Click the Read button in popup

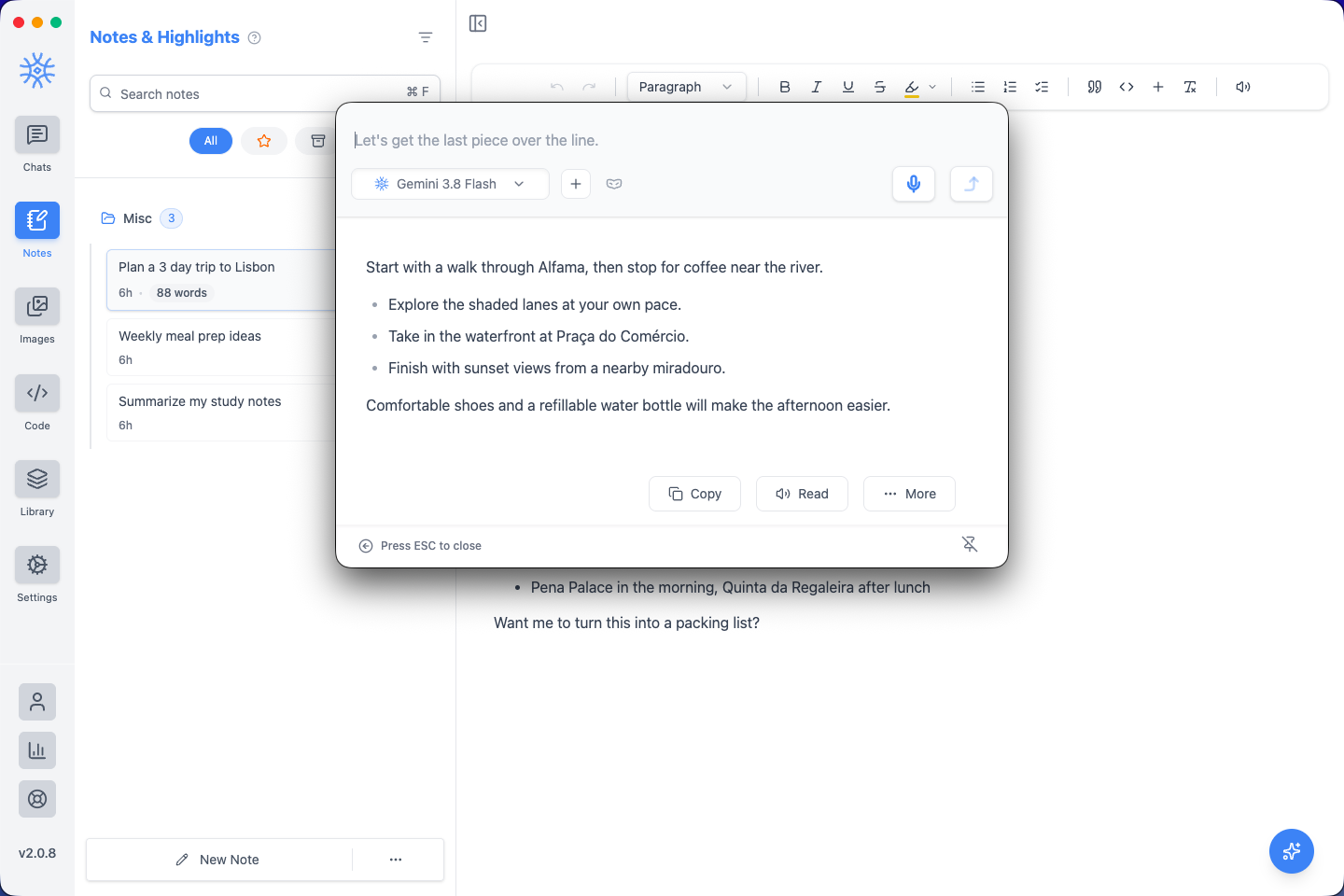pyautogui.click(x=802, y=494)
